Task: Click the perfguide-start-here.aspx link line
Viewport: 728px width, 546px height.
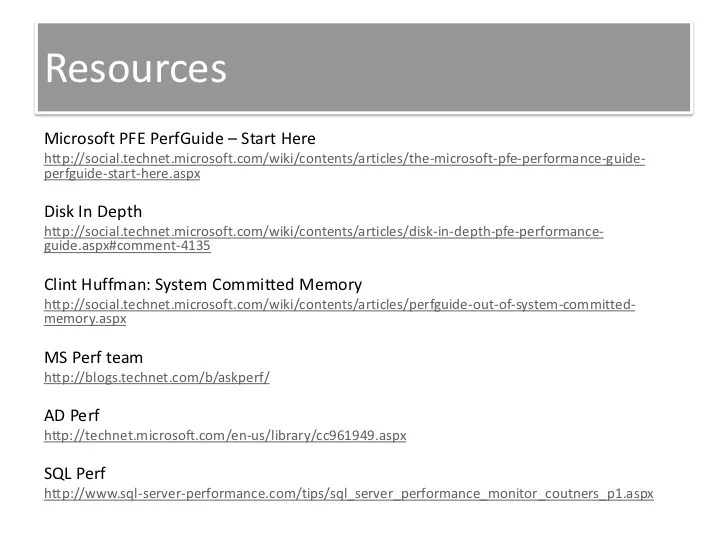Action: (122, 174)
